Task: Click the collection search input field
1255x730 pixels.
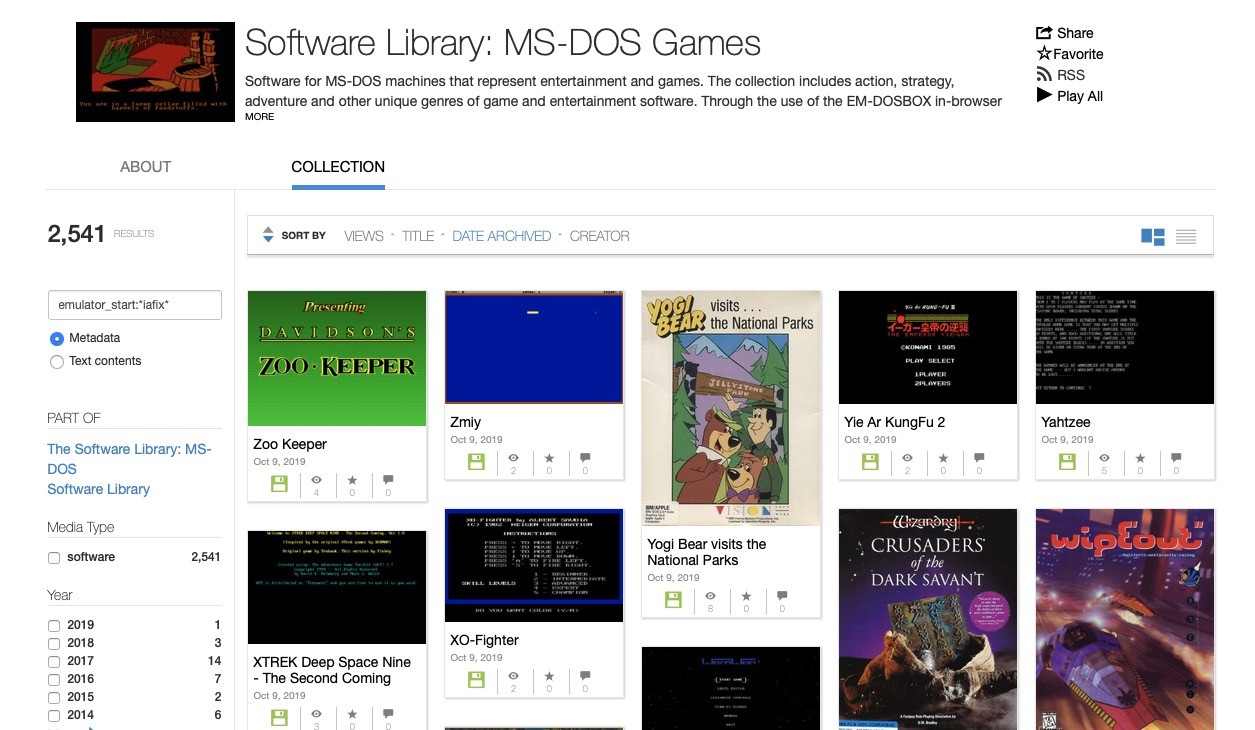Action: tap(135, 305)
